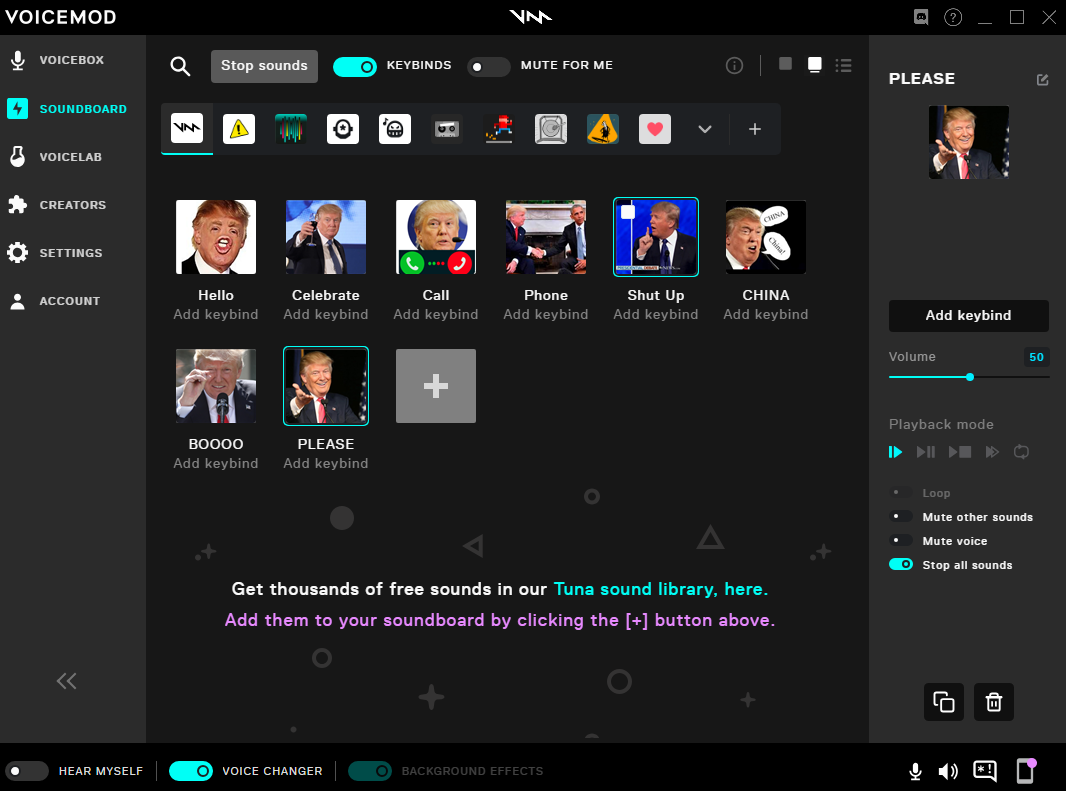Select Play/Pause playback mode
The image size is (1066, 791).
pos(926,452)
